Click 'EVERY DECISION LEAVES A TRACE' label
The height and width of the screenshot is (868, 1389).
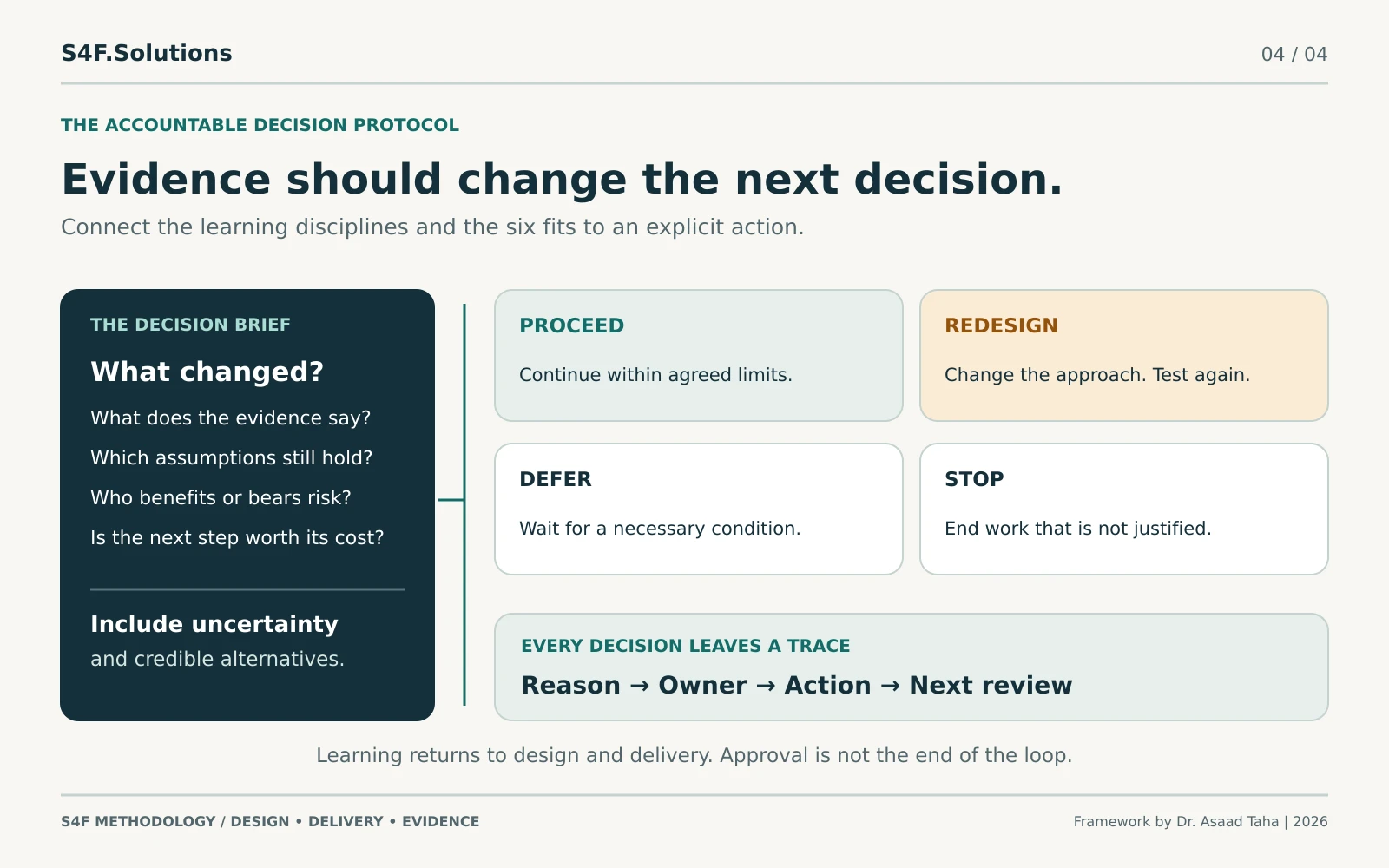pos(685,646)
